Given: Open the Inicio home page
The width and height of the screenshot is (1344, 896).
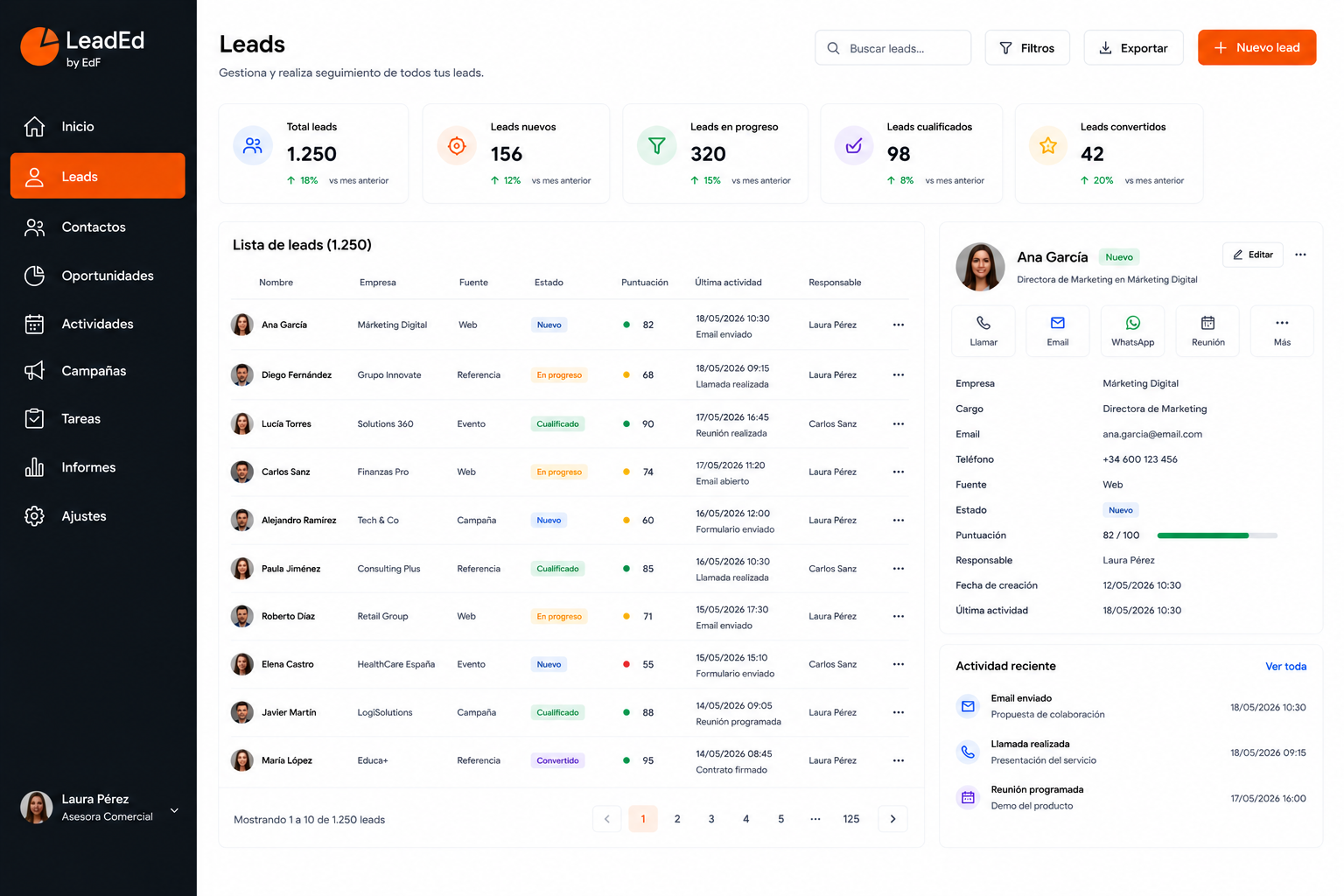Looking at the screenshot, I should 97,127.
